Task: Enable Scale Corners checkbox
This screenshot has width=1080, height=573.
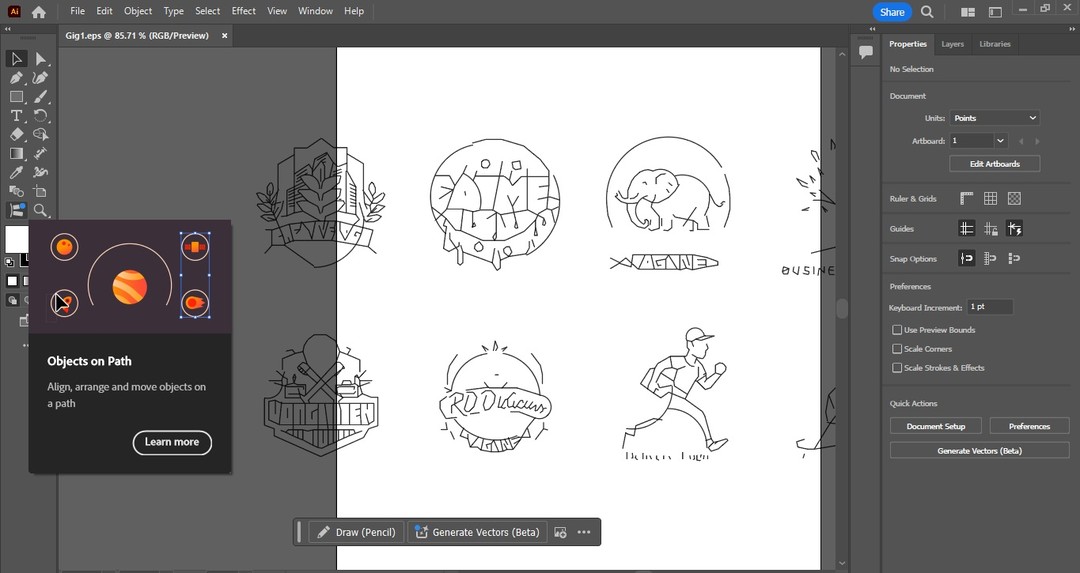Action: pos(897,349)
